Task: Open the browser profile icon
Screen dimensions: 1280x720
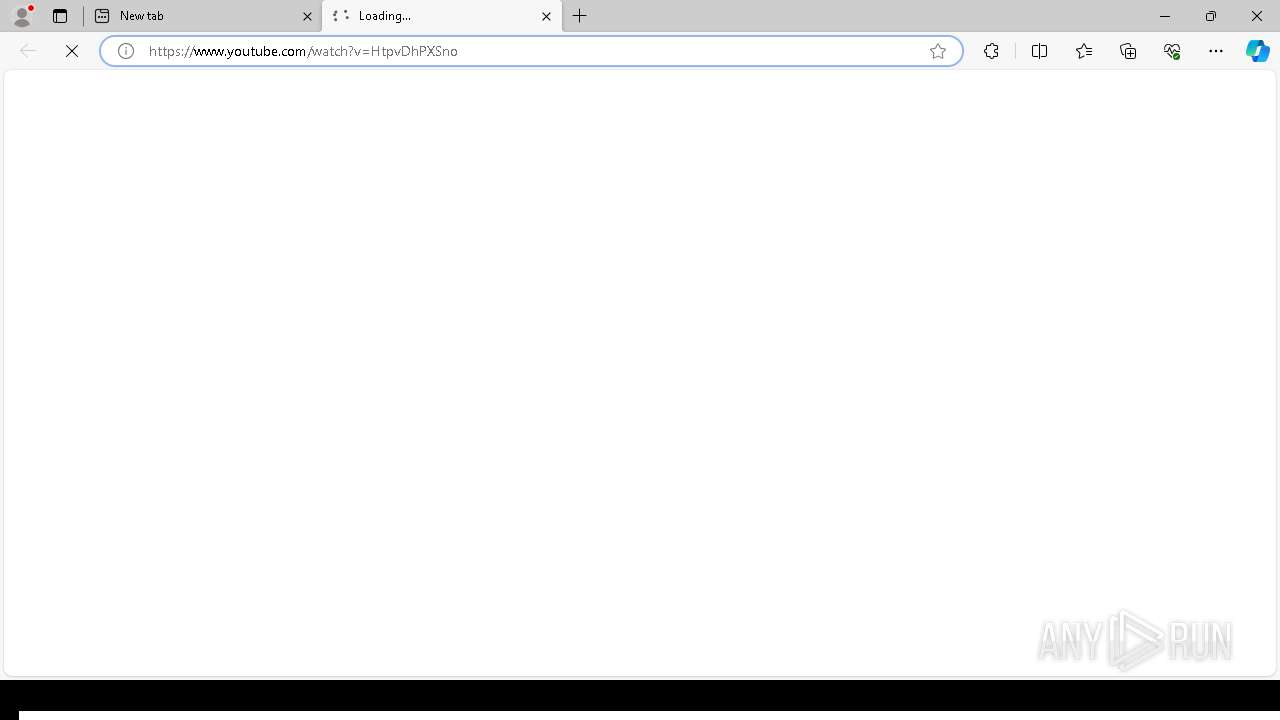Action: click(22, 16)
